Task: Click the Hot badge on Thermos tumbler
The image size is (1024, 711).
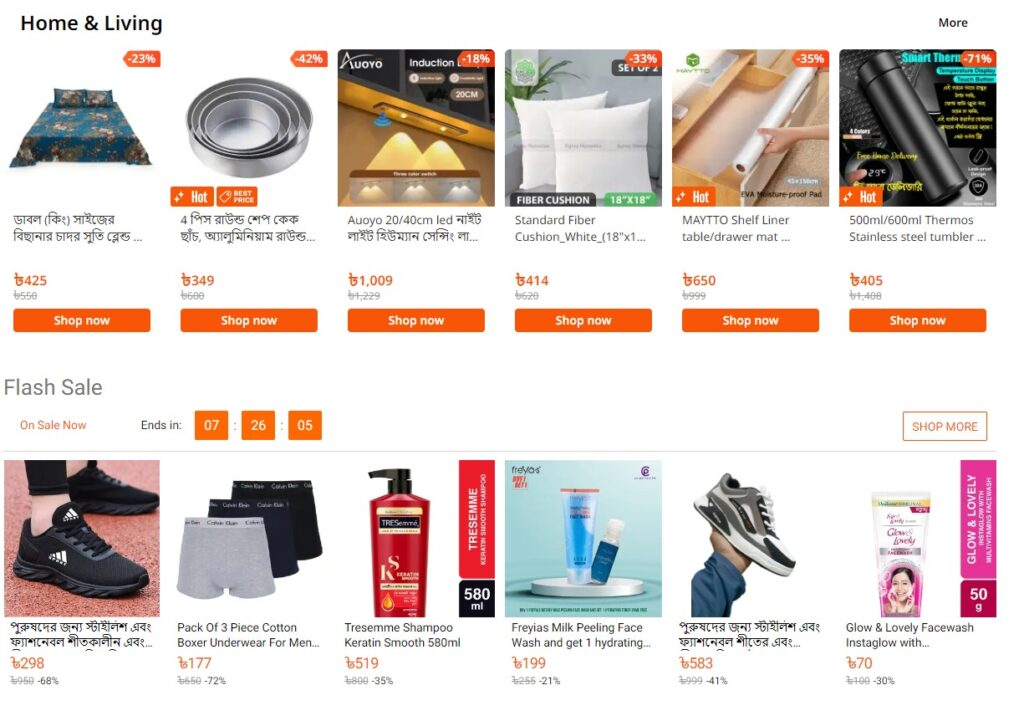Action: pyautogui.click(x=860, y=197)
